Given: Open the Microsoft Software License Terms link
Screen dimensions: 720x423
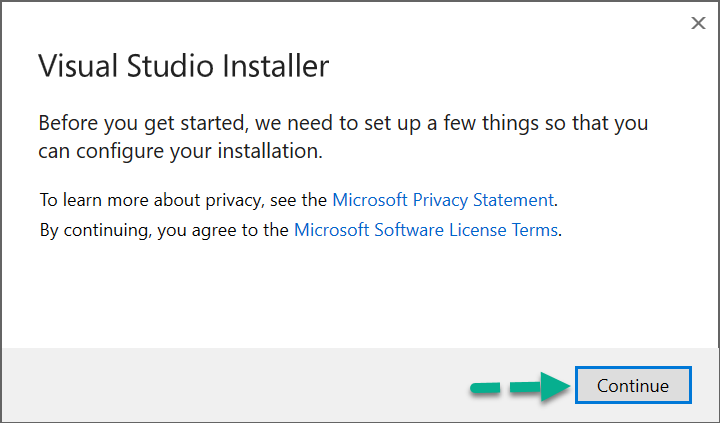Looking at the screenshot, I should [x=425, y=230].
